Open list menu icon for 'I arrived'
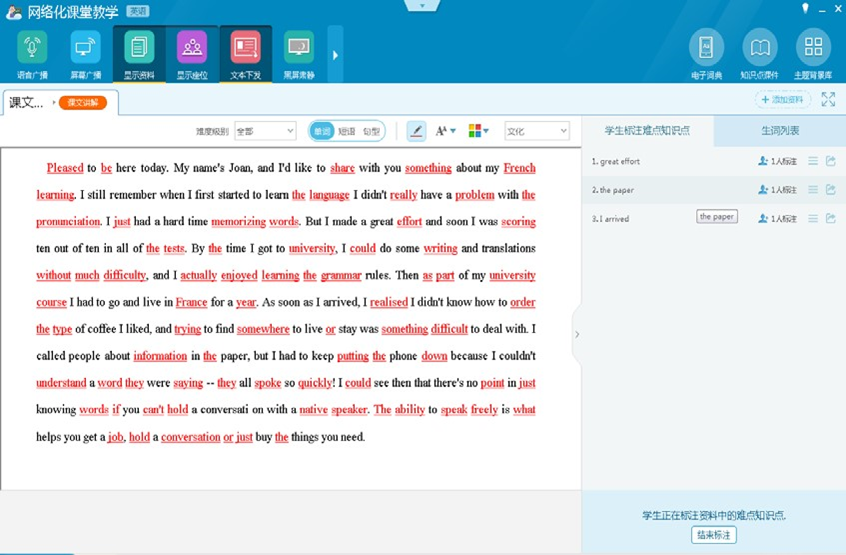 (813, 218)
